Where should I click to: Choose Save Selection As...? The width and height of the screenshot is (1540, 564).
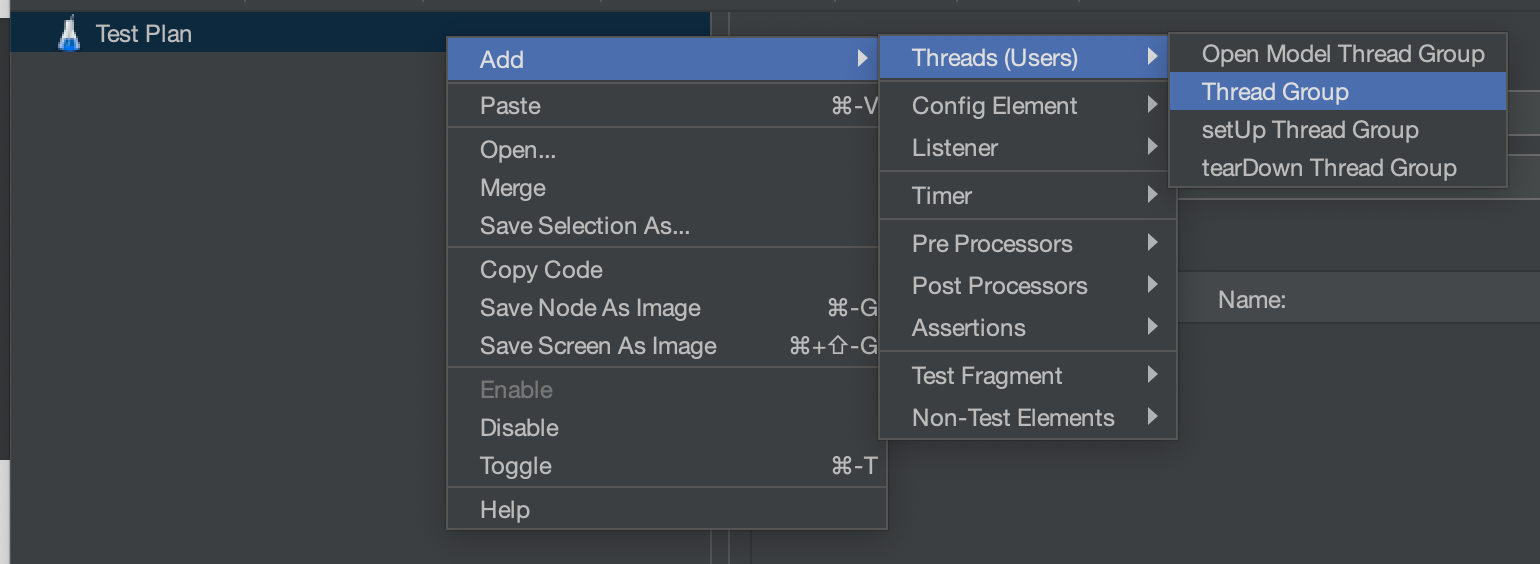click(666, 226)
